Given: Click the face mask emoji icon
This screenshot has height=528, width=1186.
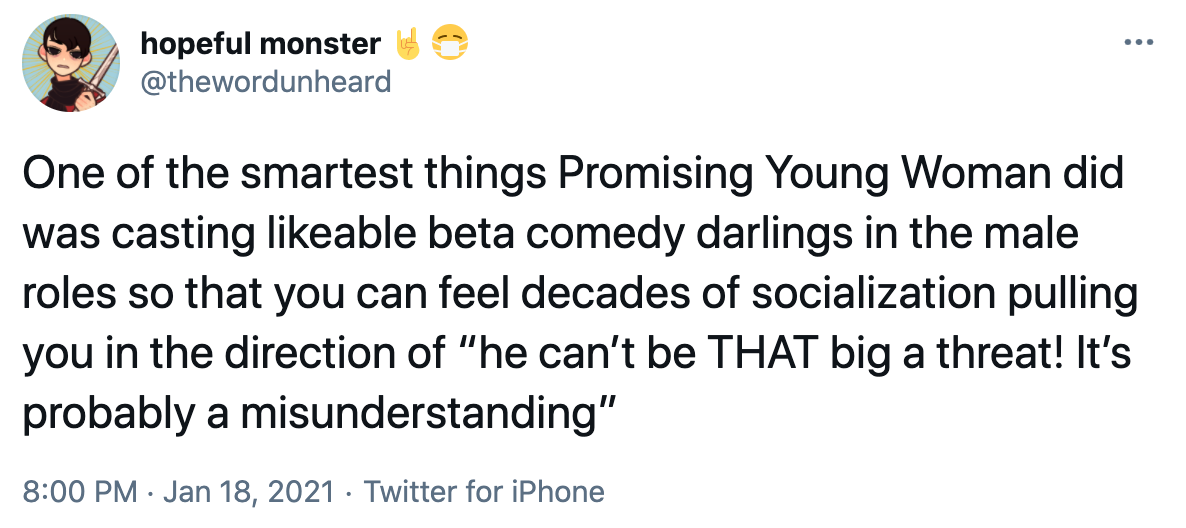Looking at the screenshot, I should [451, 44].
